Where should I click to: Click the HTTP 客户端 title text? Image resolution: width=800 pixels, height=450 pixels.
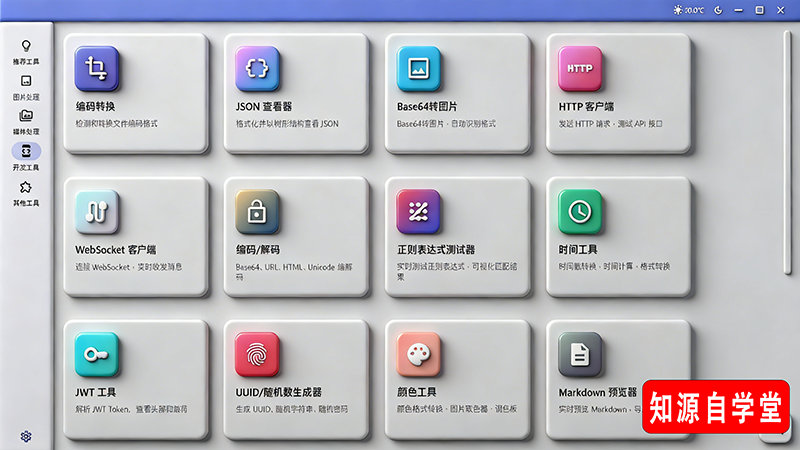coord(586,107)
